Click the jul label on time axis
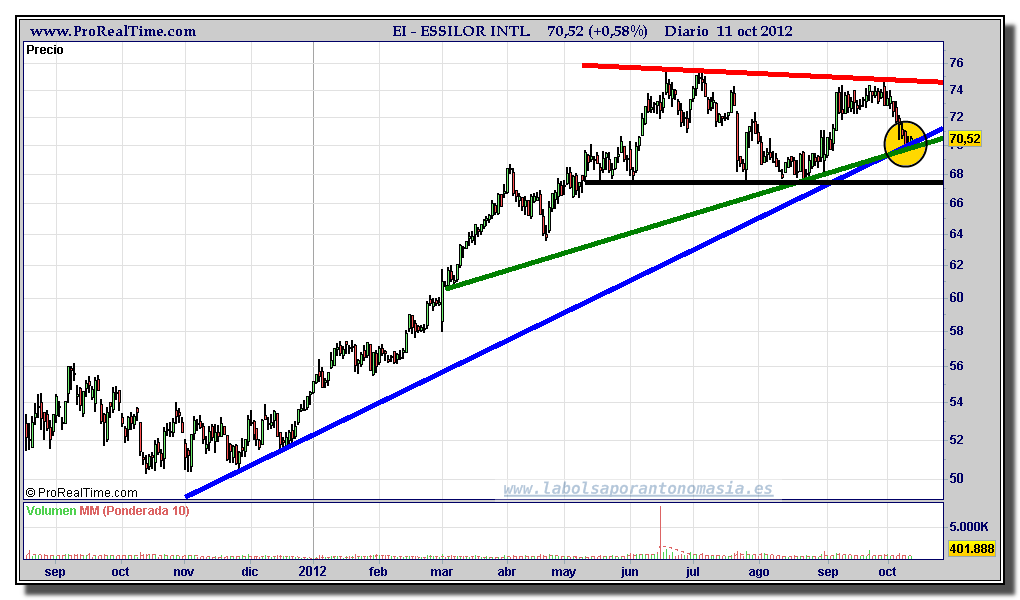 point(693,572)
